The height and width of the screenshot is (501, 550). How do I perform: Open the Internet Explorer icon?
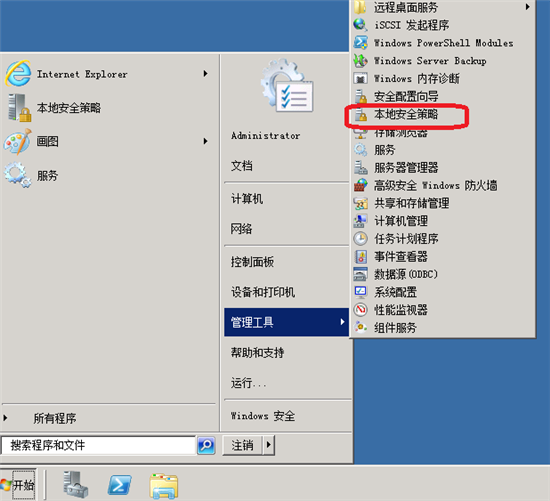point(18,74)
